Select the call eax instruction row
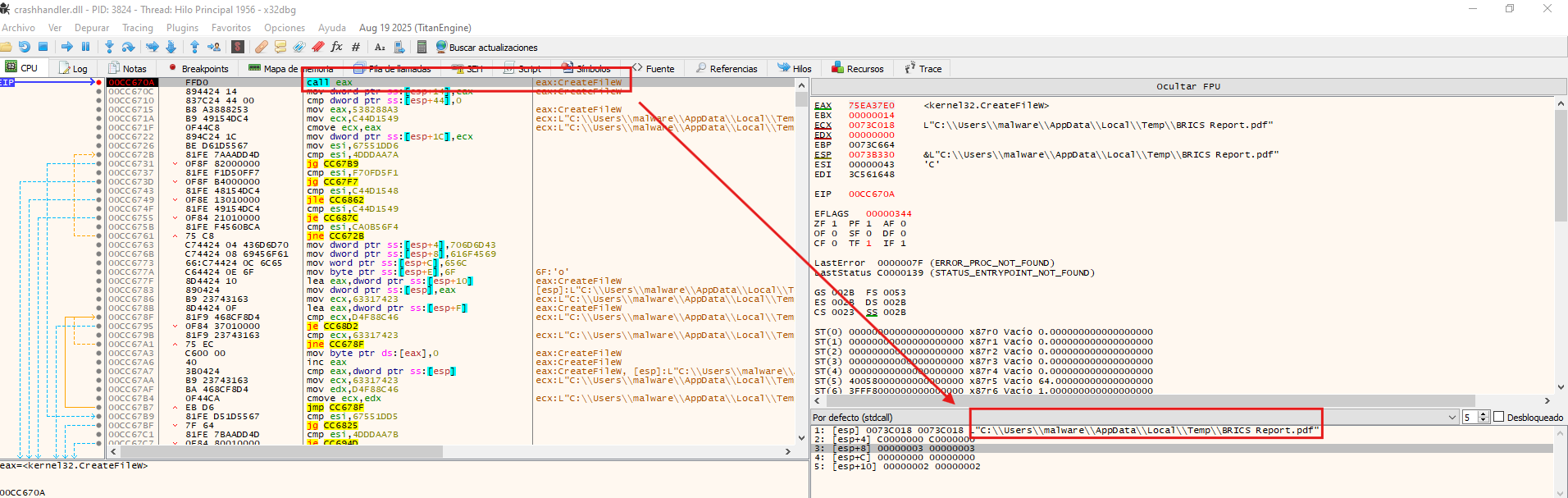This screenshot has height=498, width=1568. pyautogui.click(x=330, y=82)
